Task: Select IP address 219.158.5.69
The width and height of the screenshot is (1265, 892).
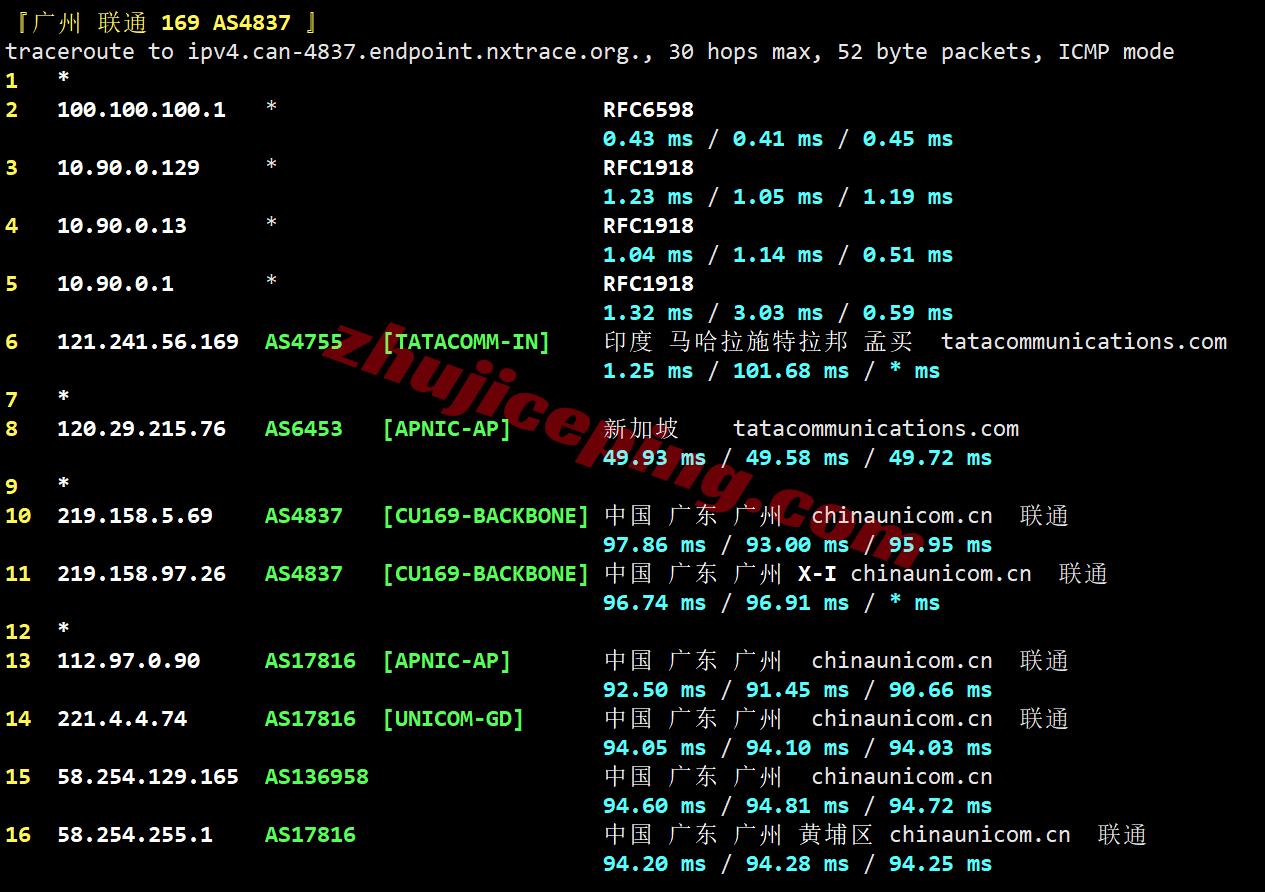Action: 135,516
